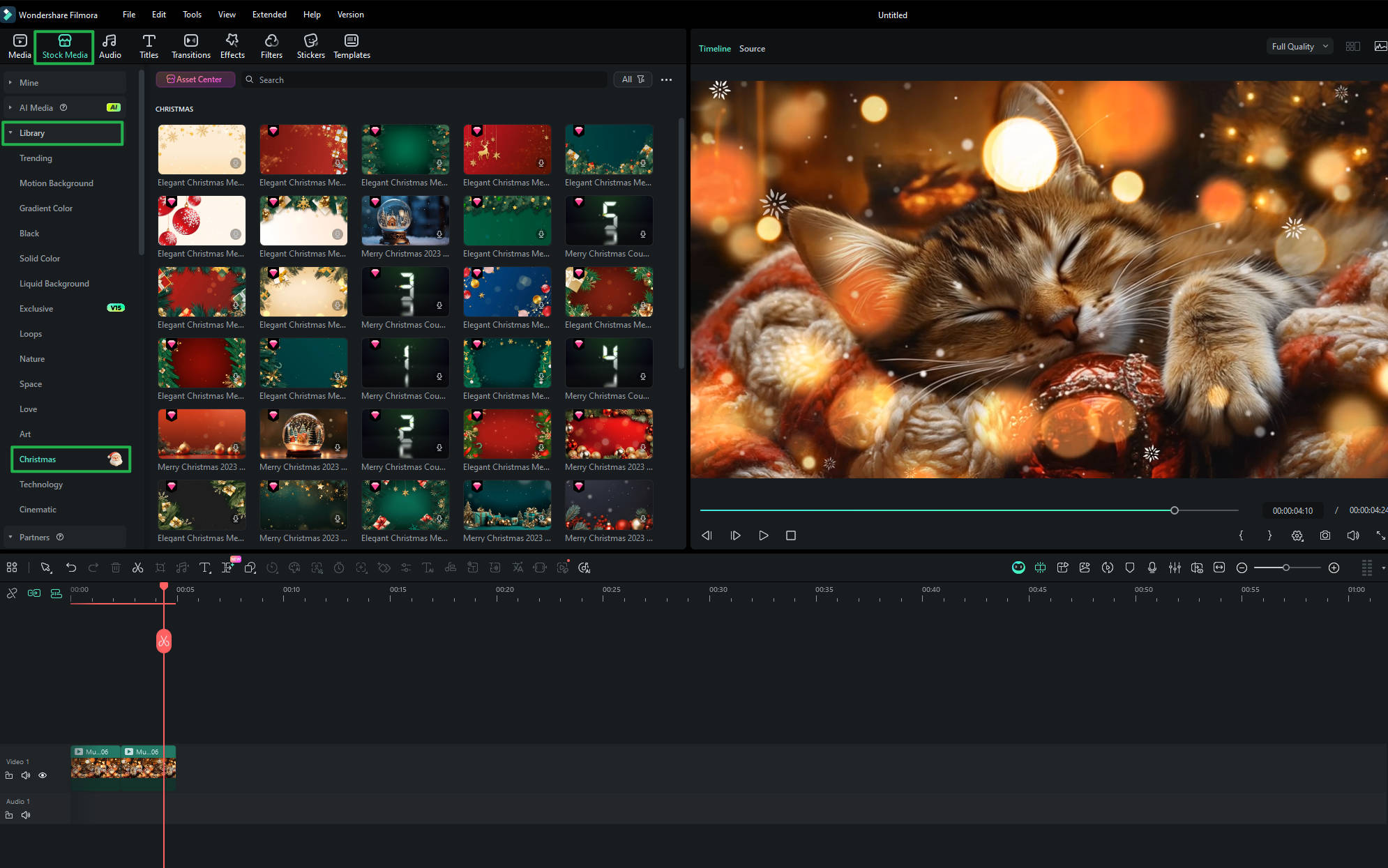Image resolution: width=1388 pixels, height=868 pixels.
Task: Open the Effects panel
Action: tap(232, 46)
